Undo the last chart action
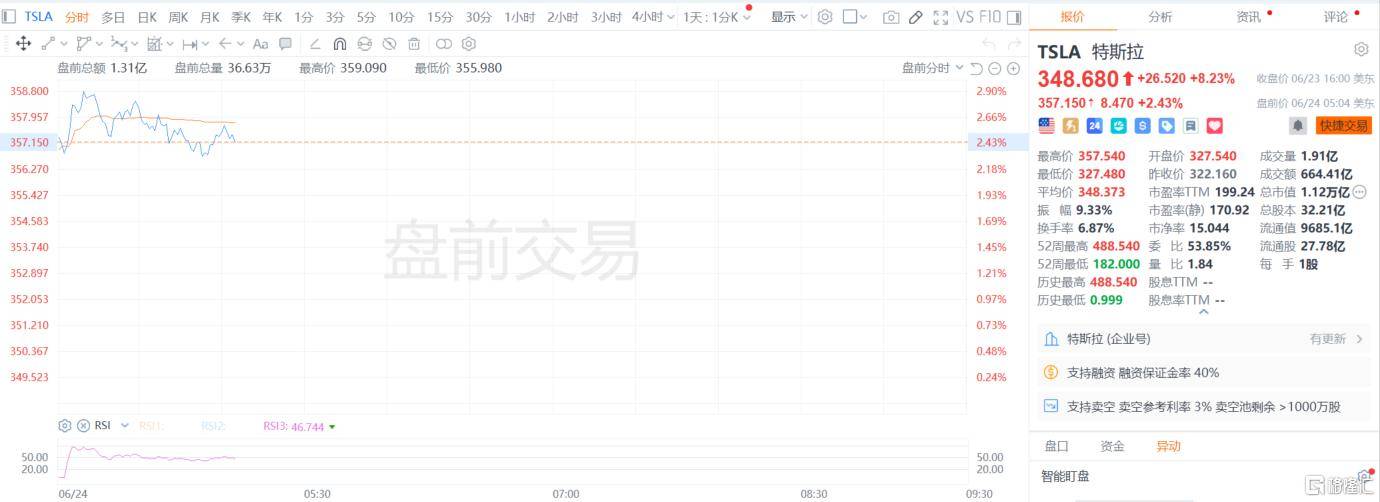The height and width of the screenshot is (502, 1380). (x=988, y=43)
